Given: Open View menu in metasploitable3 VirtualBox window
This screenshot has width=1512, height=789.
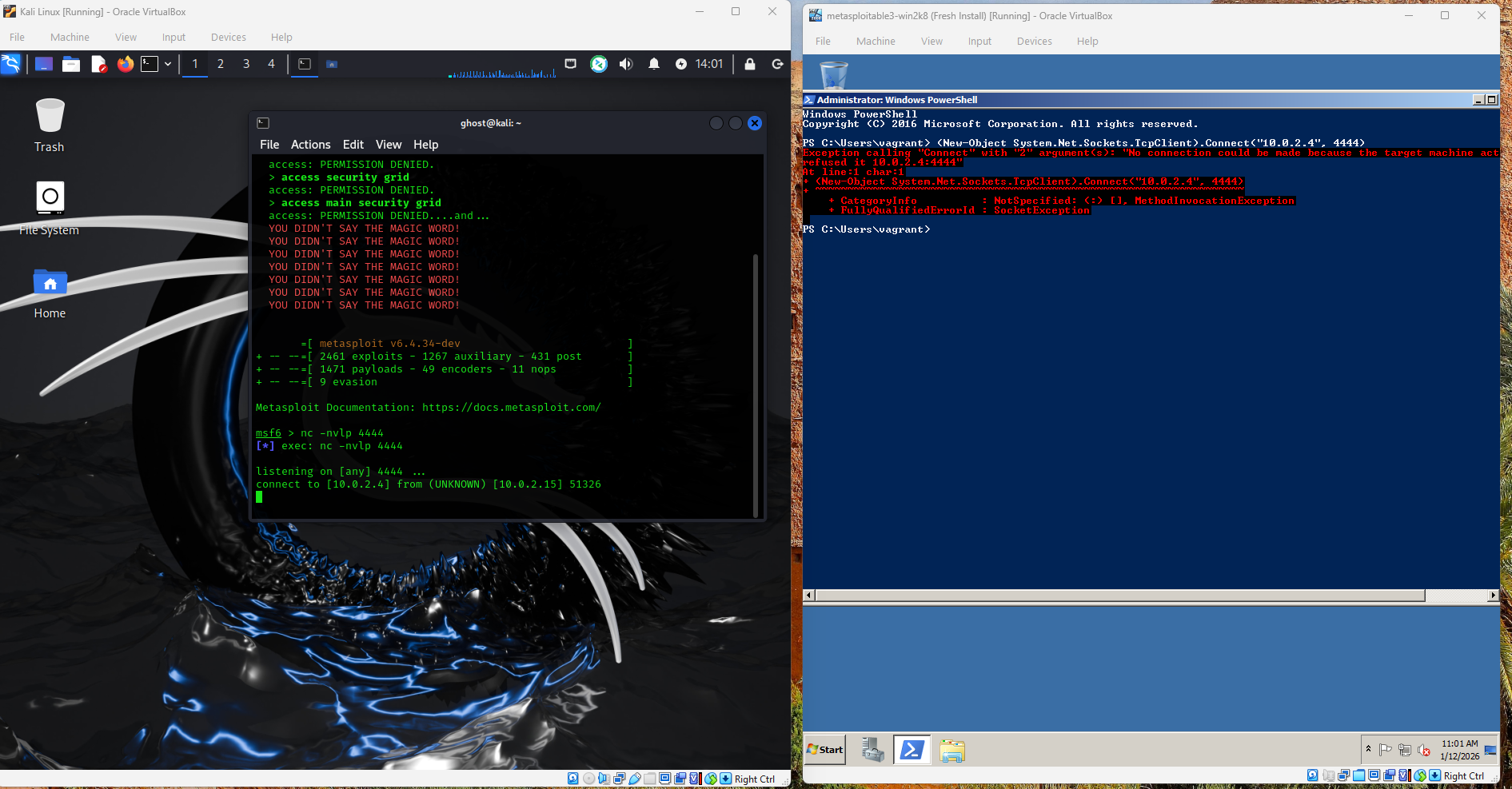Looking at the screenshot, I should (x=932, y=41).
